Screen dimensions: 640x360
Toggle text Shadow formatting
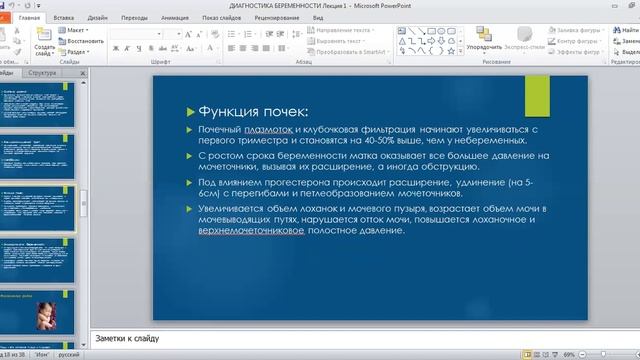151,49
